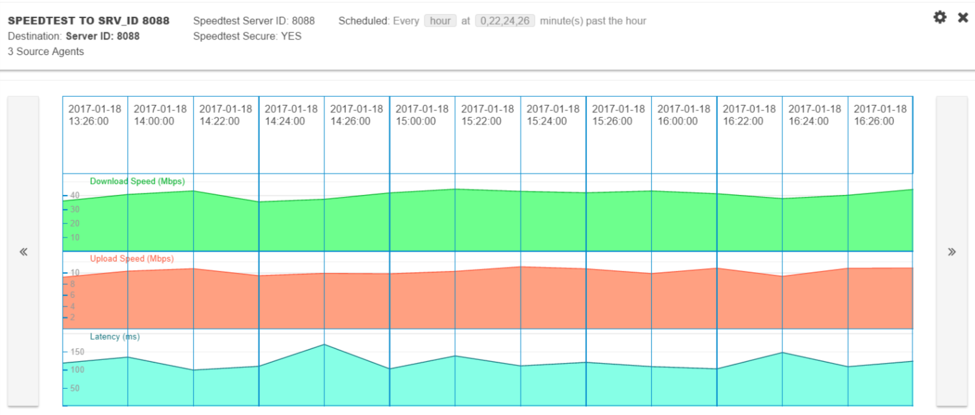975x415 pixels.
Task: Select the 2017-01-18 14:26:00 column header
Action: point(357,134)
